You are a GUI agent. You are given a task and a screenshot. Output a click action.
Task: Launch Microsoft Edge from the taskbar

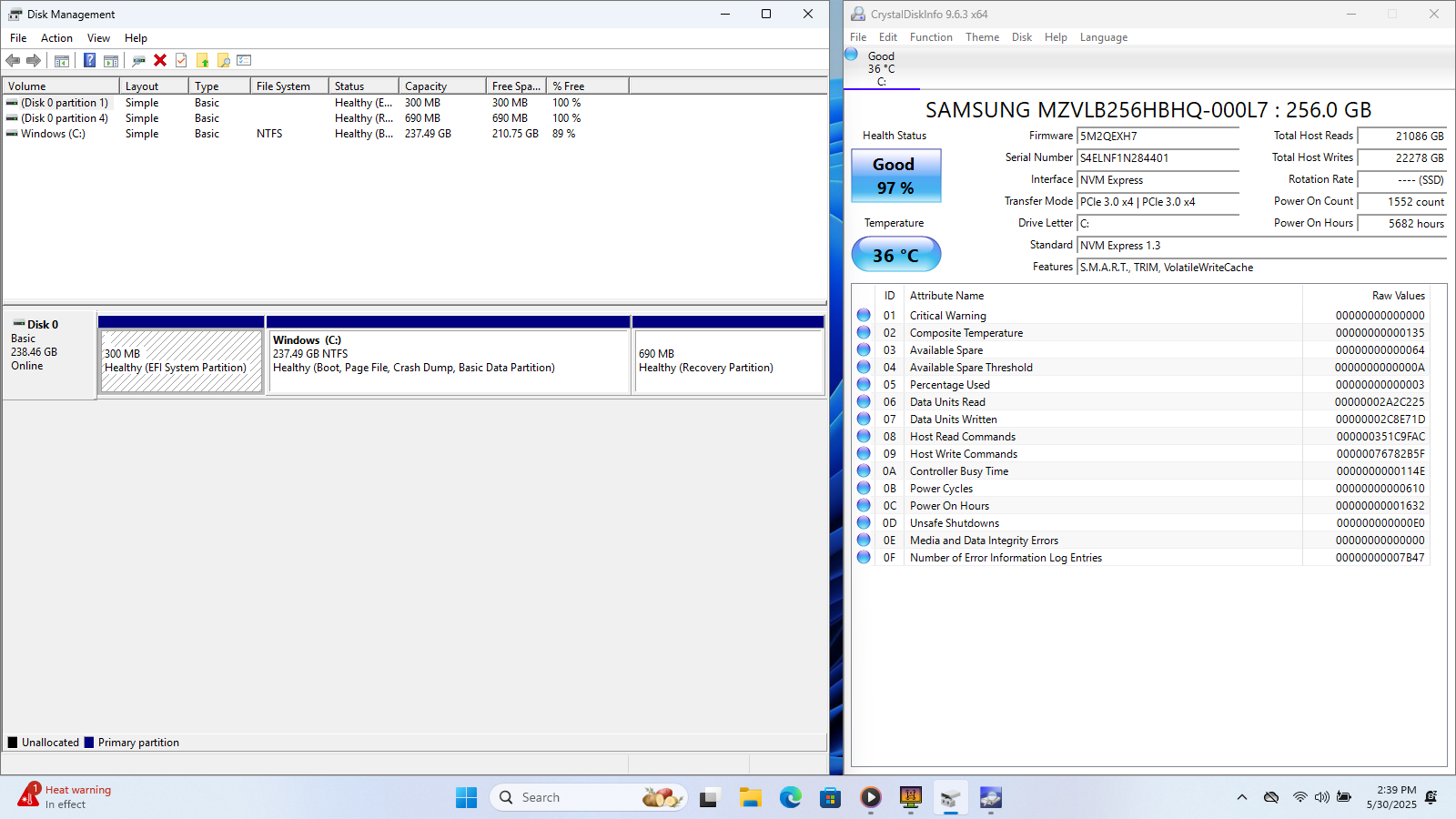[x=790, y=797]
